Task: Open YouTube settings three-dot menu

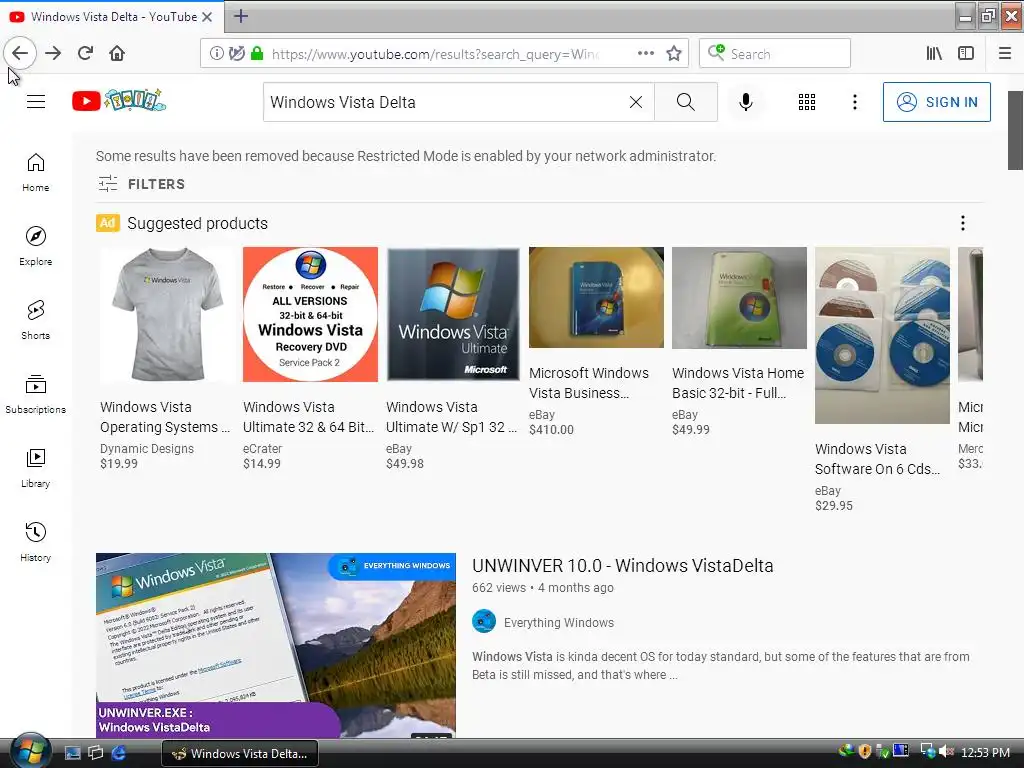Action: (855, 102)
